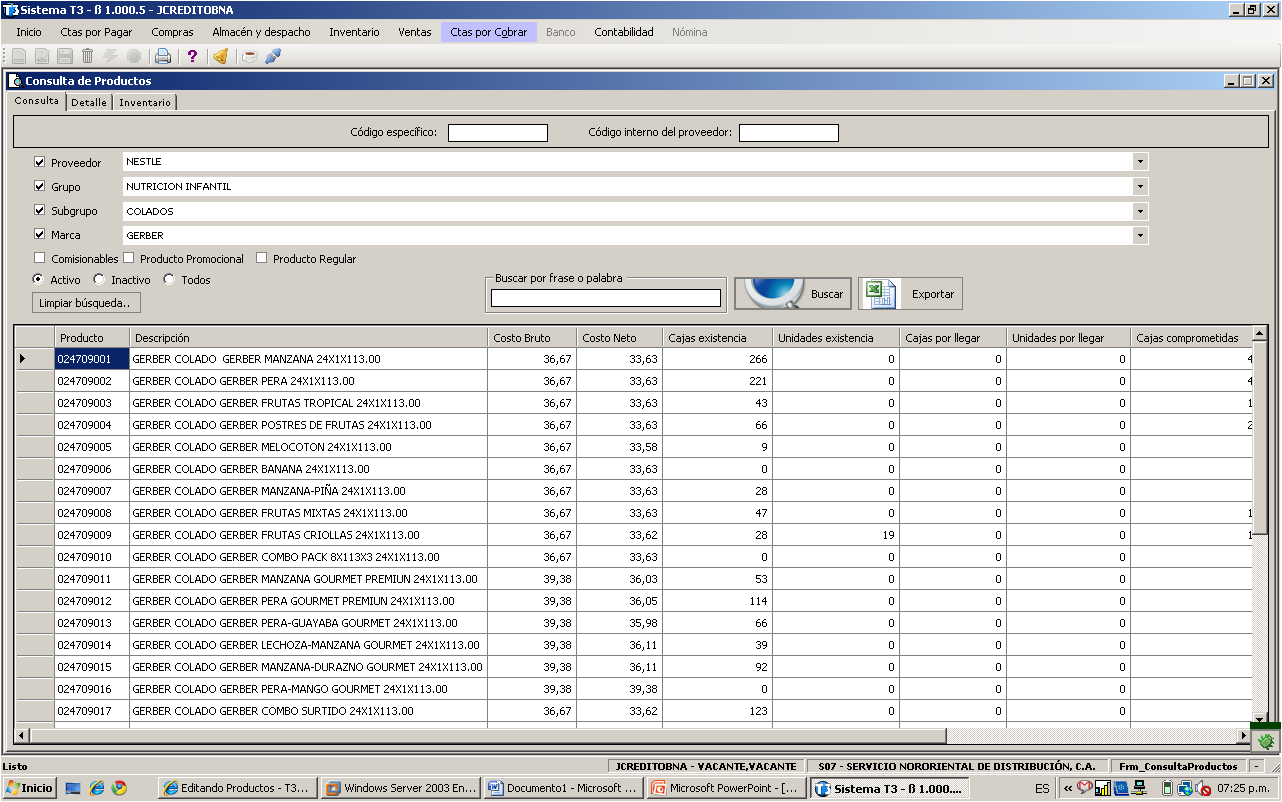This screenshot has height=802, width=1282.
Task: Click the gray stop circle toolbar icon
Action: coord(134,56)
